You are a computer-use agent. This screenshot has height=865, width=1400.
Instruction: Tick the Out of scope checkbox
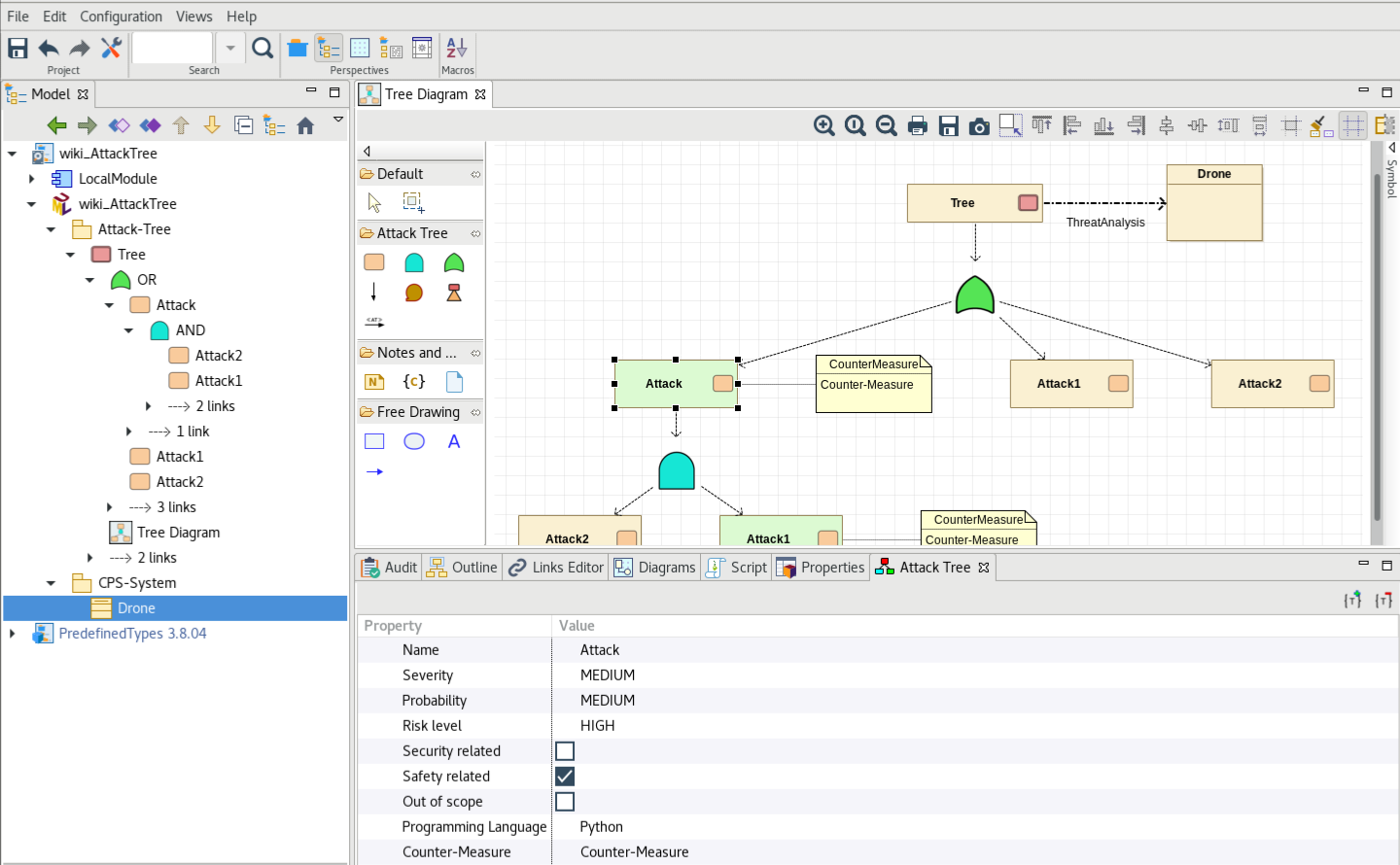pyautogui.click(x=565, y=802)
